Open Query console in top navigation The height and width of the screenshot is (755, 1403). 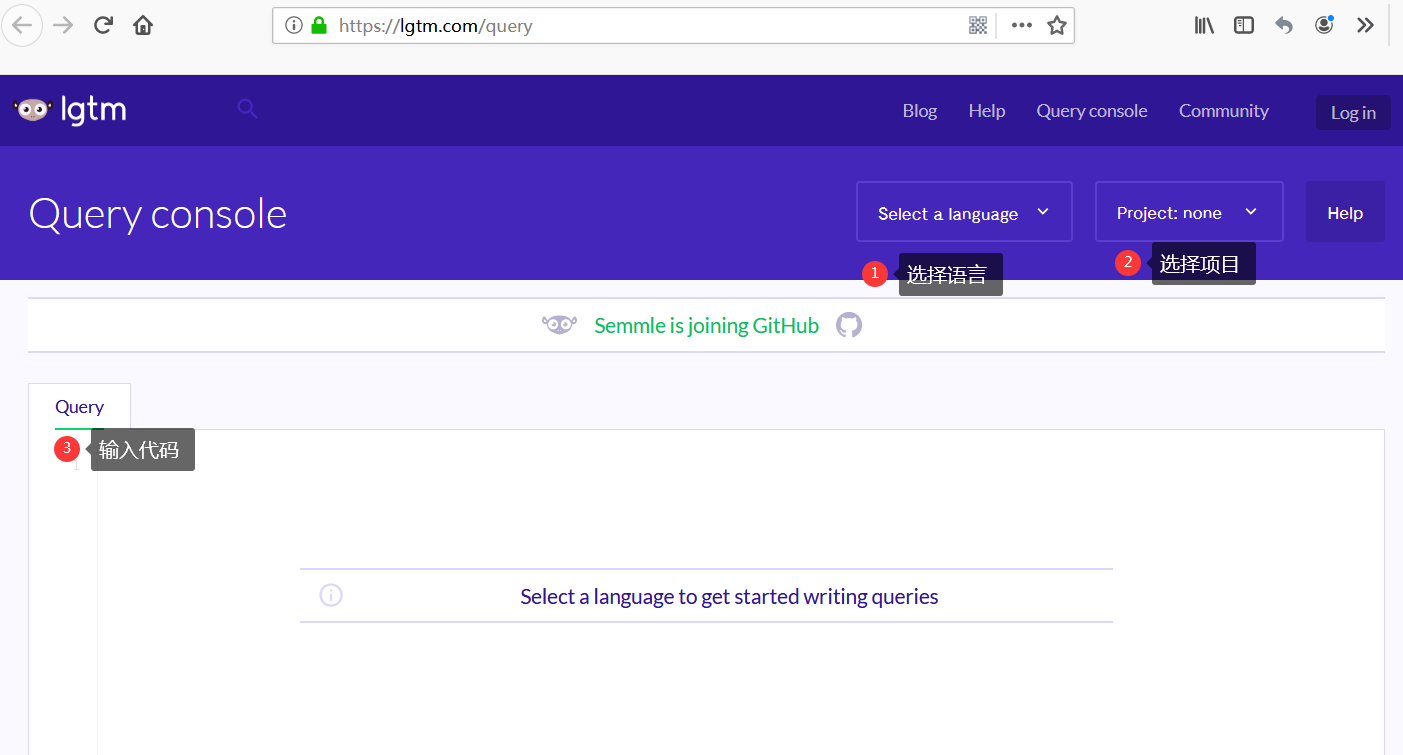pyautogui.click(x=1092, y=111)
